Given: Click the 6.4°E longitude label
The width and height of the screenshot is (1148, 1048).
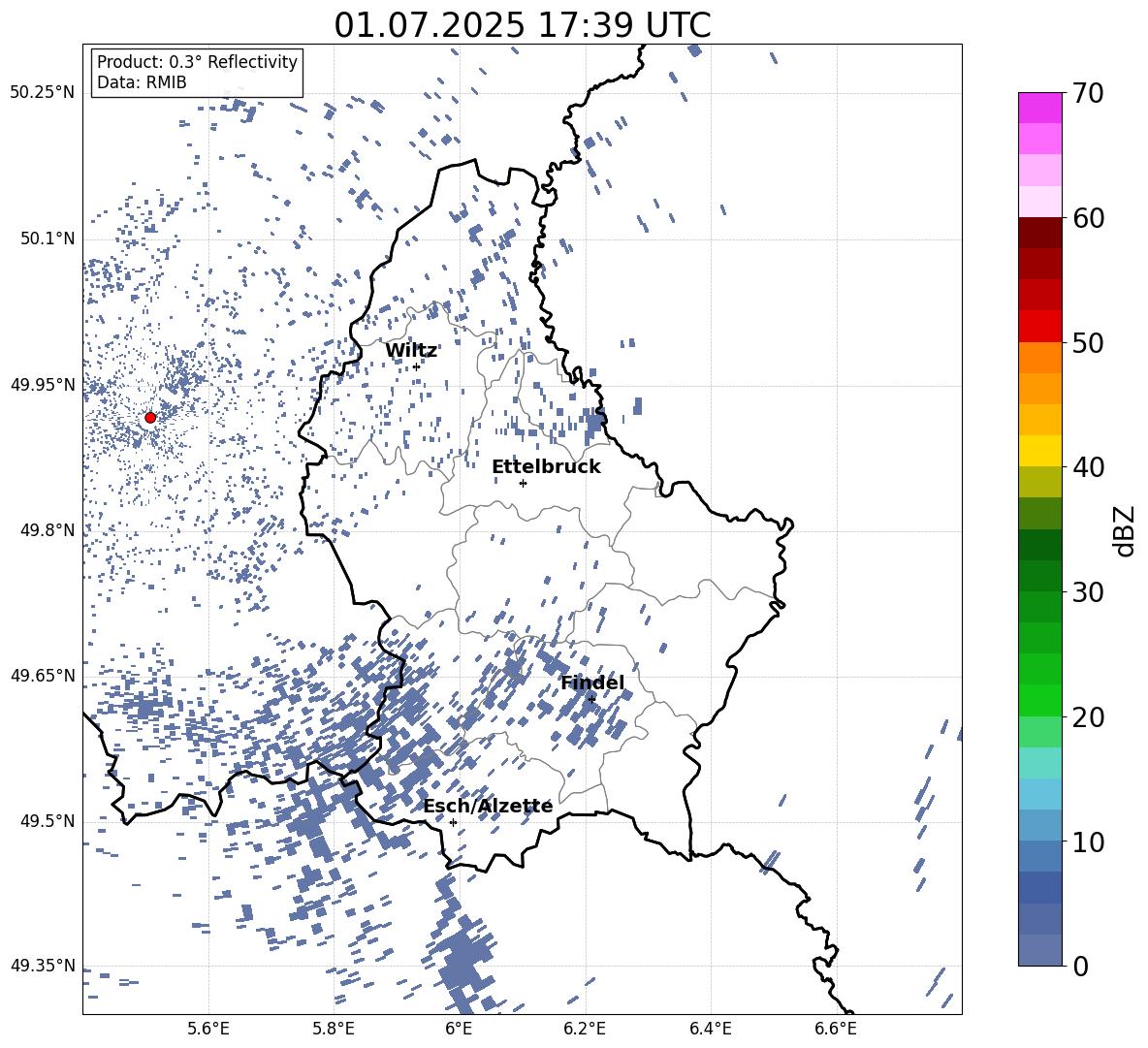Looking at the screenshot, I should coord(710,1029).
